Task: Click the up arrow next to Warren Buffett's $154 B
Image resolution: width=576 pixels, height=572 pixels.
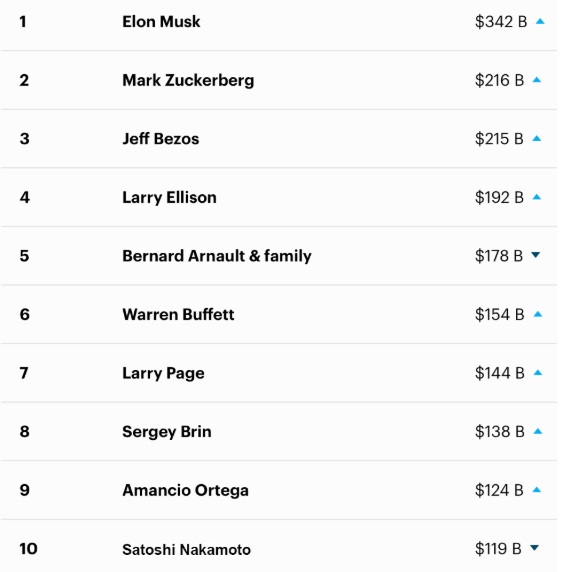Action: coord(538,314)
